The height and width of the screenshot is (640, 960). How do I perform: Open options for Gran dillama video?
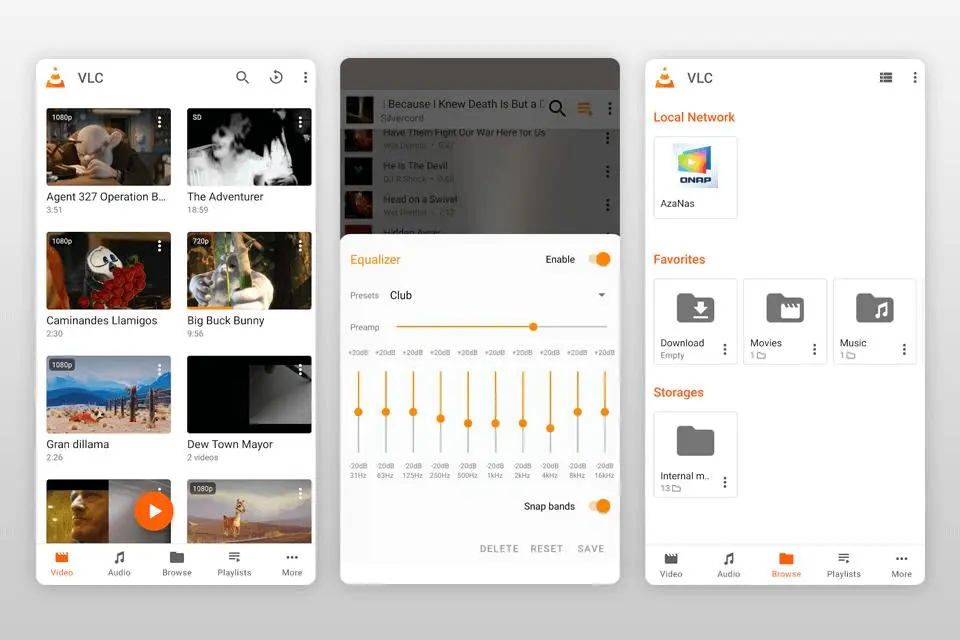point(160,369)
